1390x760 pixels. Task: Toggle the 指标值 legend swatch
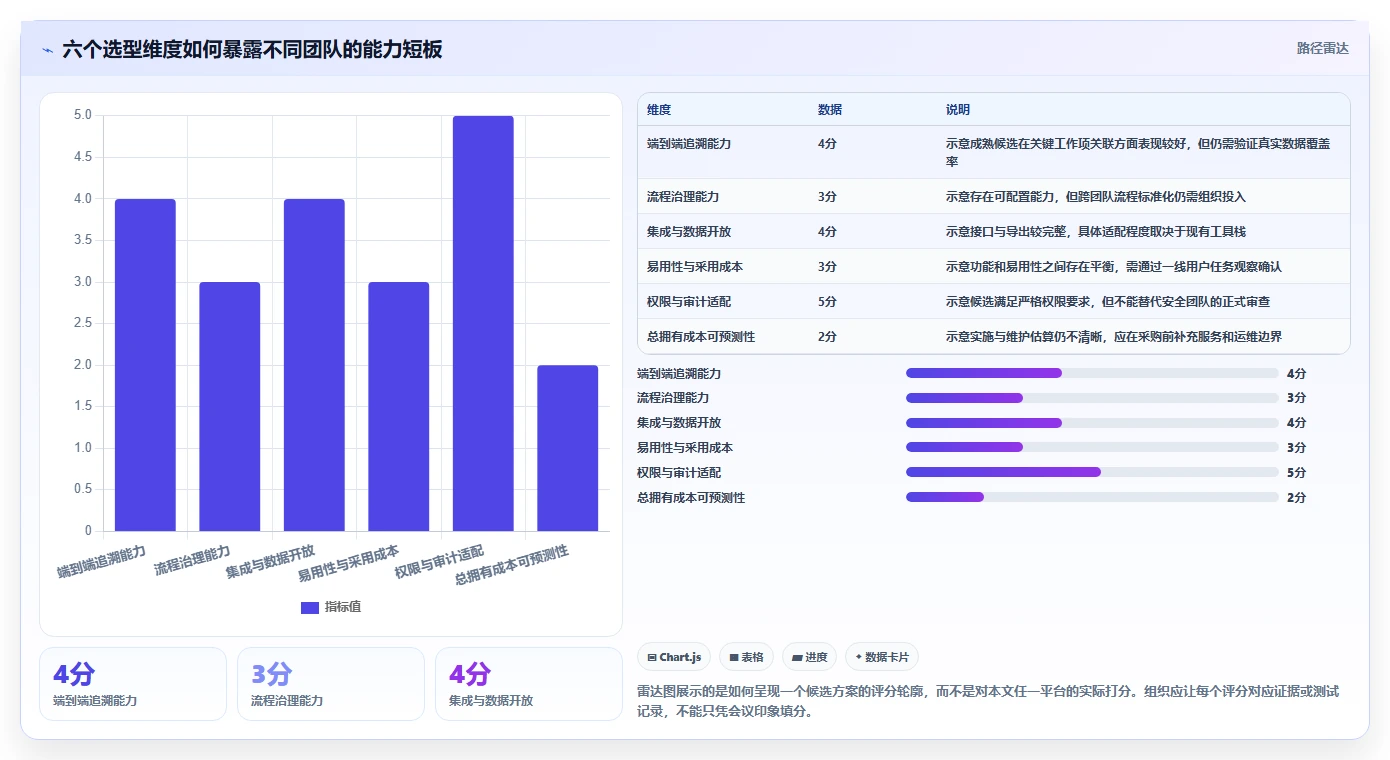point(309,607)
